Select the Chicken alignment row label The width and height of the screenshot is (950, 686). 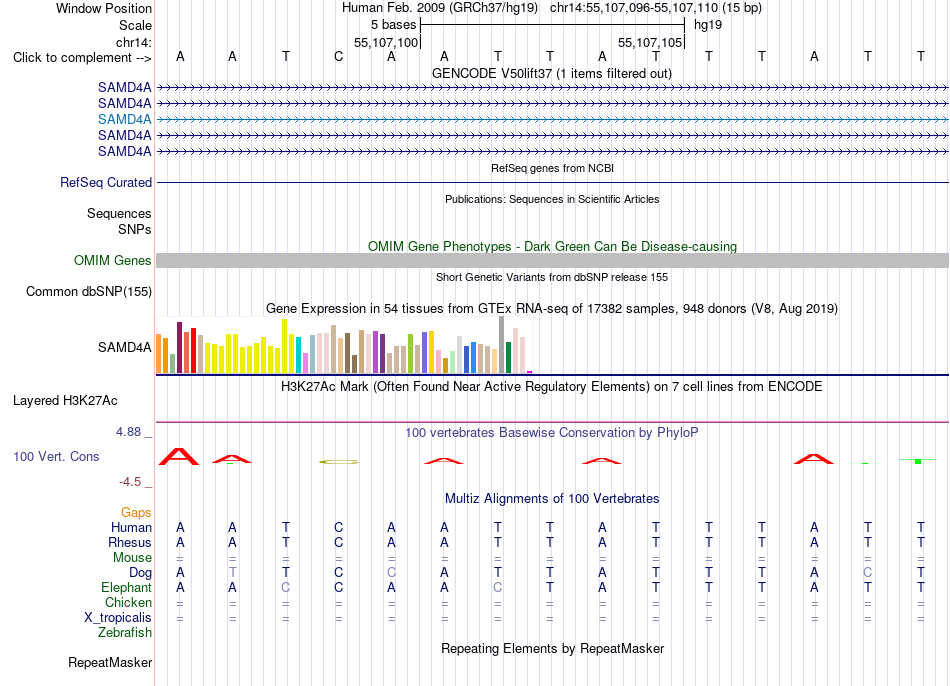pyautogui.click(x=128, y=602)
